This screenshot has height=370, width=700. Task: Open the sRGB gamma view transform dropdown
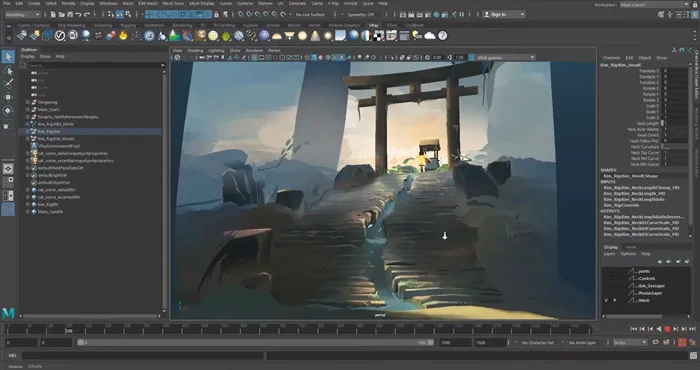pyautogui.click(x=506, y=57)
